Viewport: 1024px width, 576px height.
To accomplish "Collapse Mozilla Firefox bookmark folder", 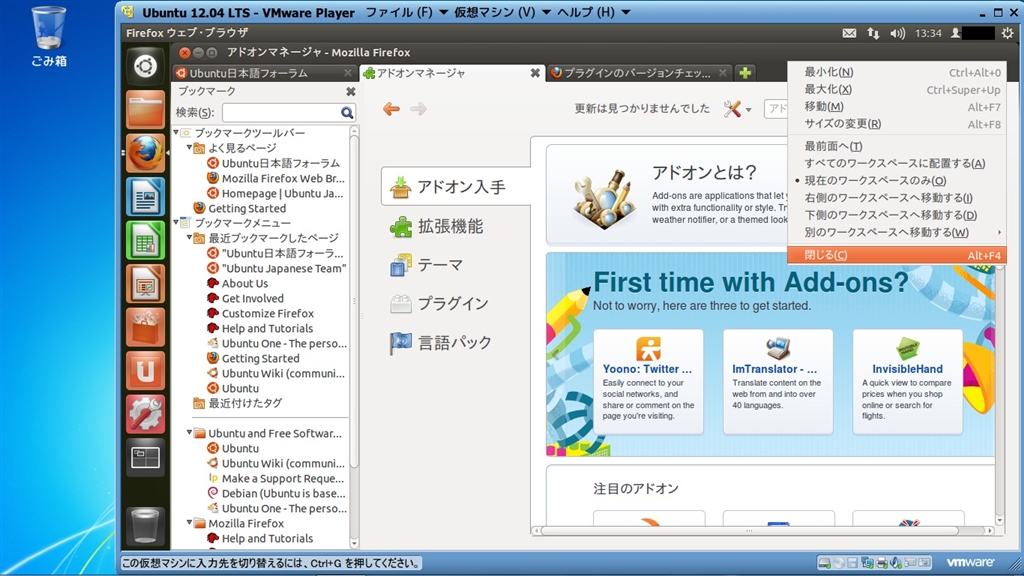I will point(189,523).
